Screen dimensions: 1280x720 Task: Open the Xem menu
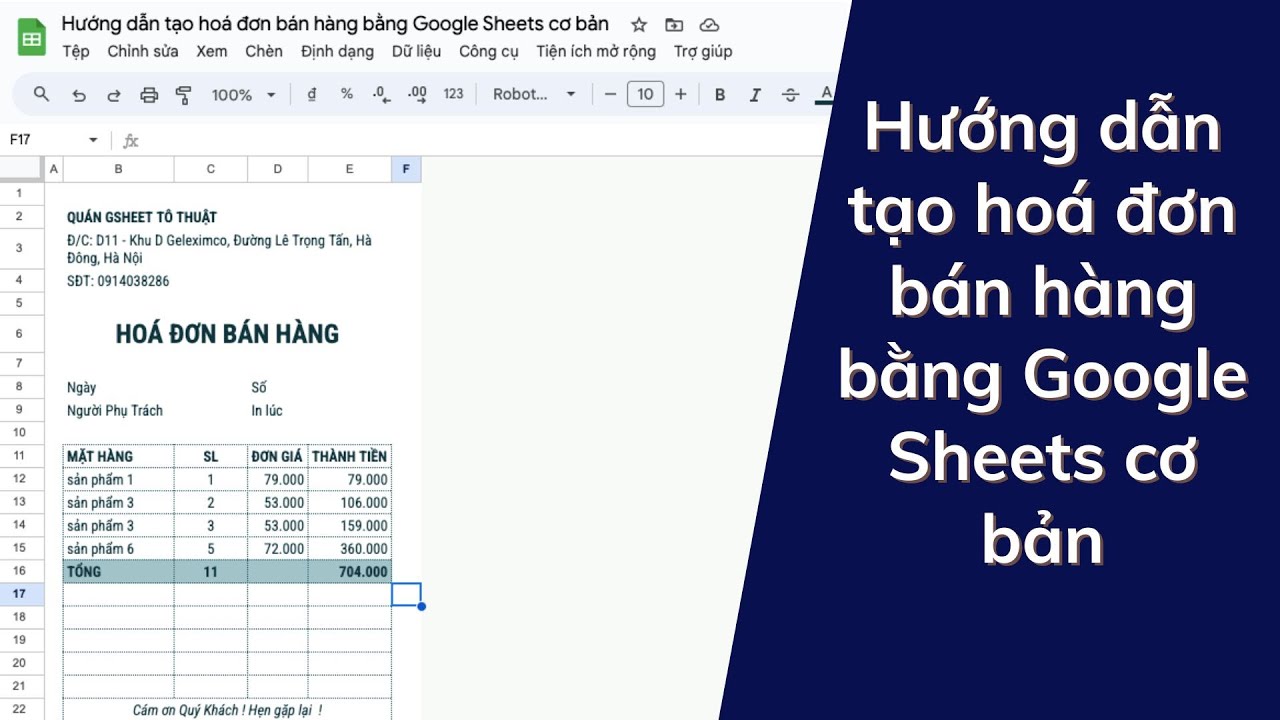coord(211,51)
